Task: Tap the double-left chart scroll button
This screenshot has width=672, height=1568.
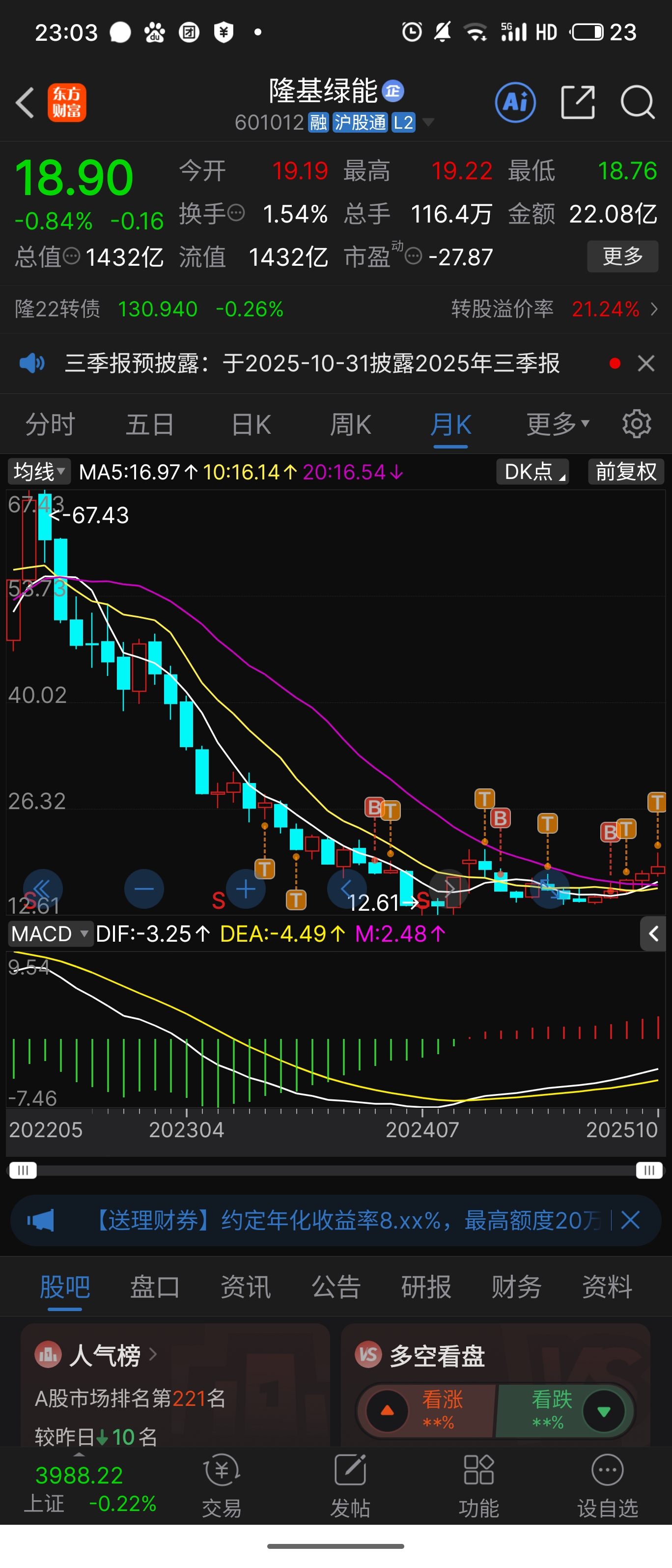Action: [x=43, y=889]
